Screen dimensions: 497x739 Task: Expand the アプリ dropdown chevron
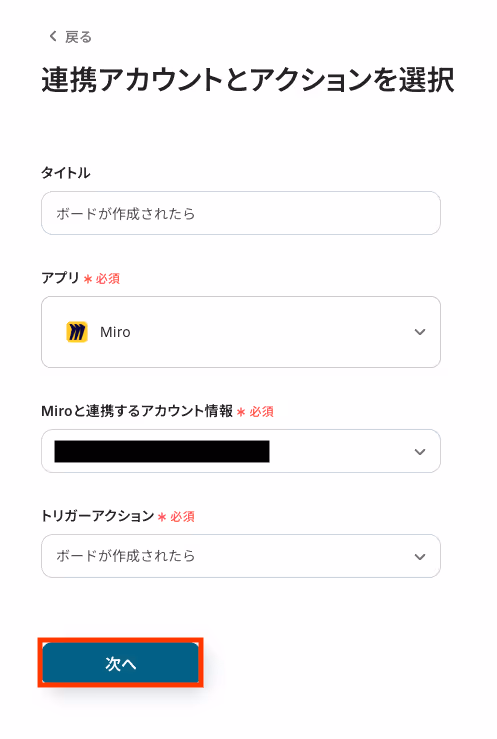pos(420,332)
